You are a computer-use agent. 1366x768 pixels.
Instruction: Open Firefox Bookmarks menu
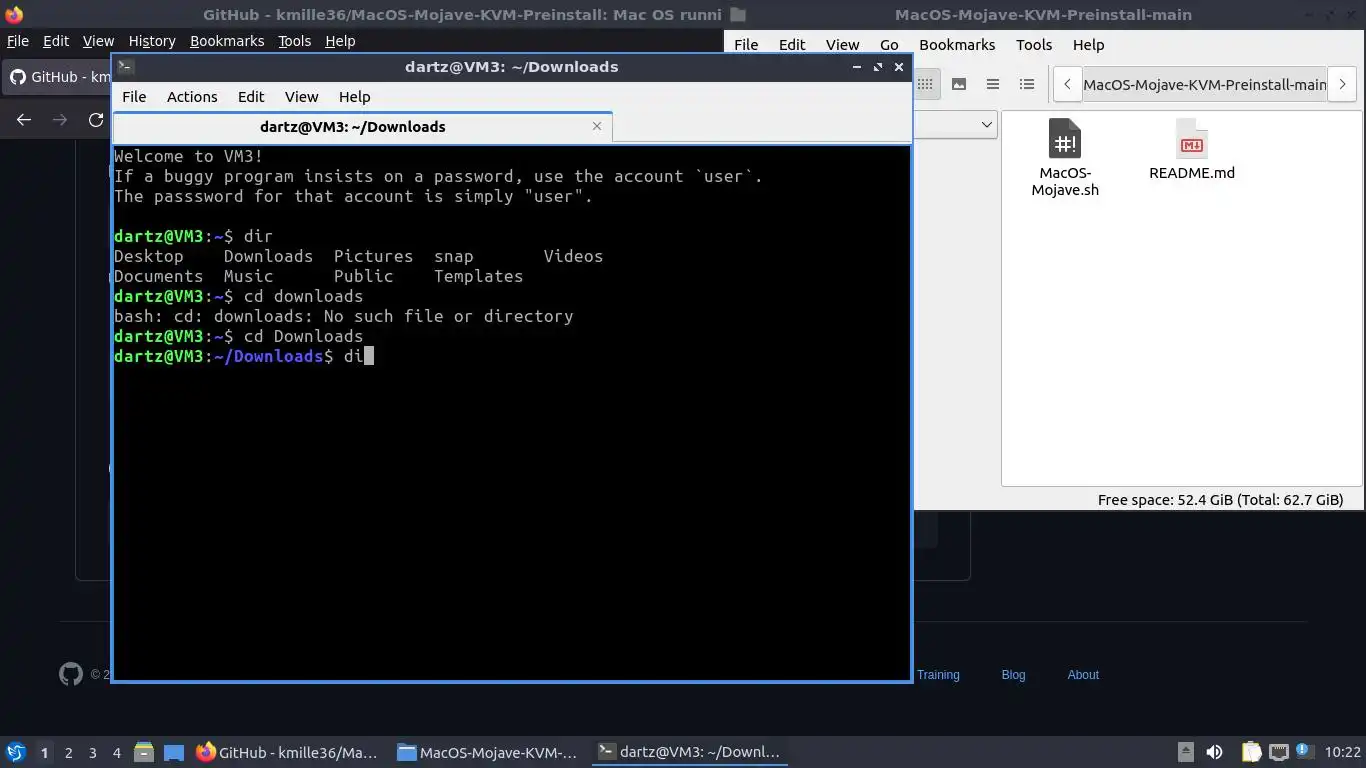click(227, 41)
